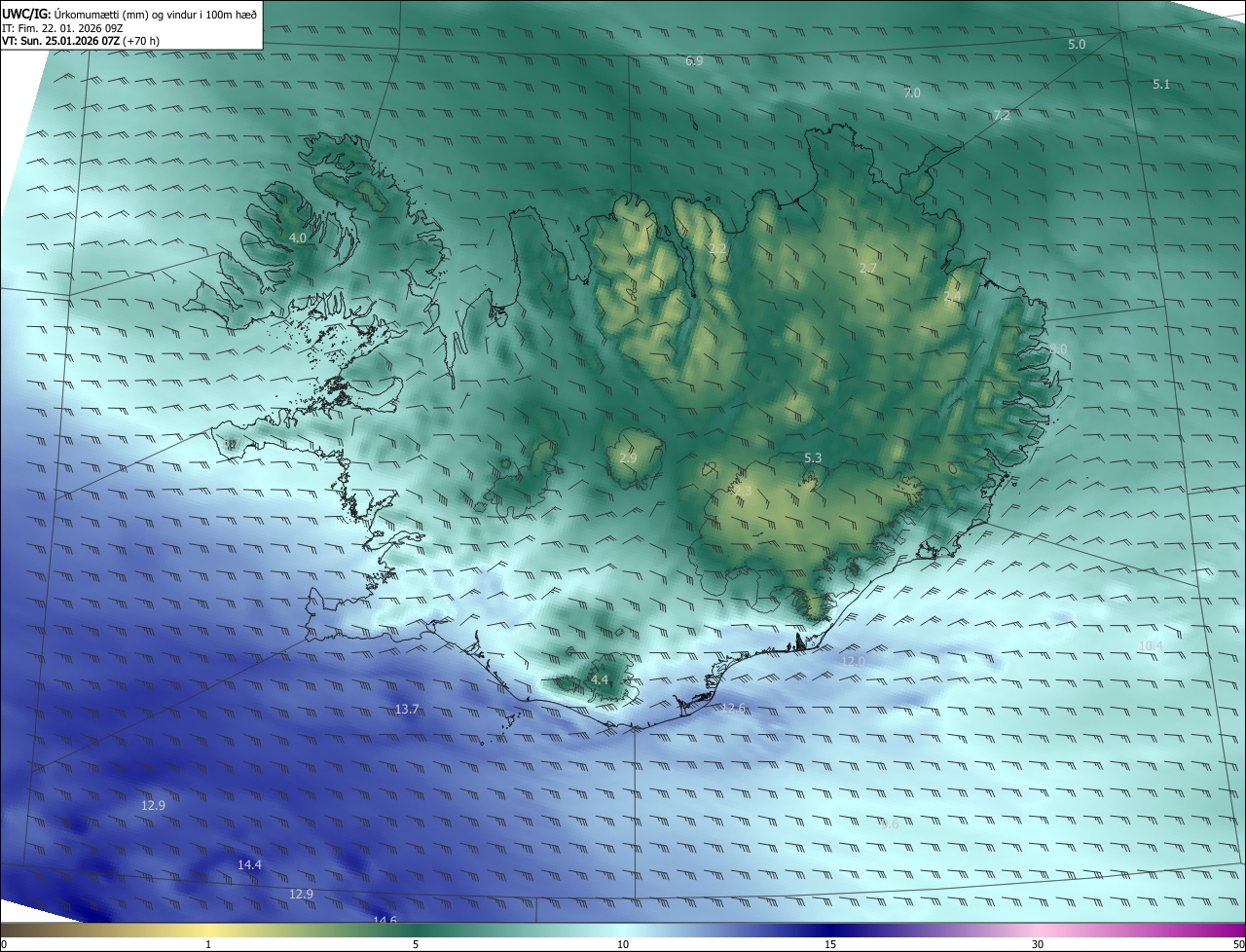Click the color scale tick label 0
The width and height of the screenshot is (1246, 952).
pos(4,944)
